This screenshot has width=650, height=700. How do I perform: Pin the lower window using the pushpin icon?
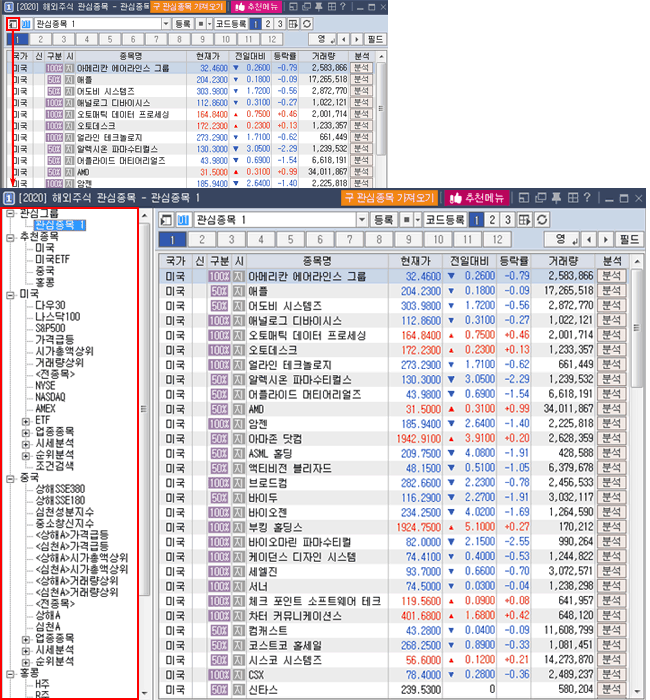coord(556,198)
